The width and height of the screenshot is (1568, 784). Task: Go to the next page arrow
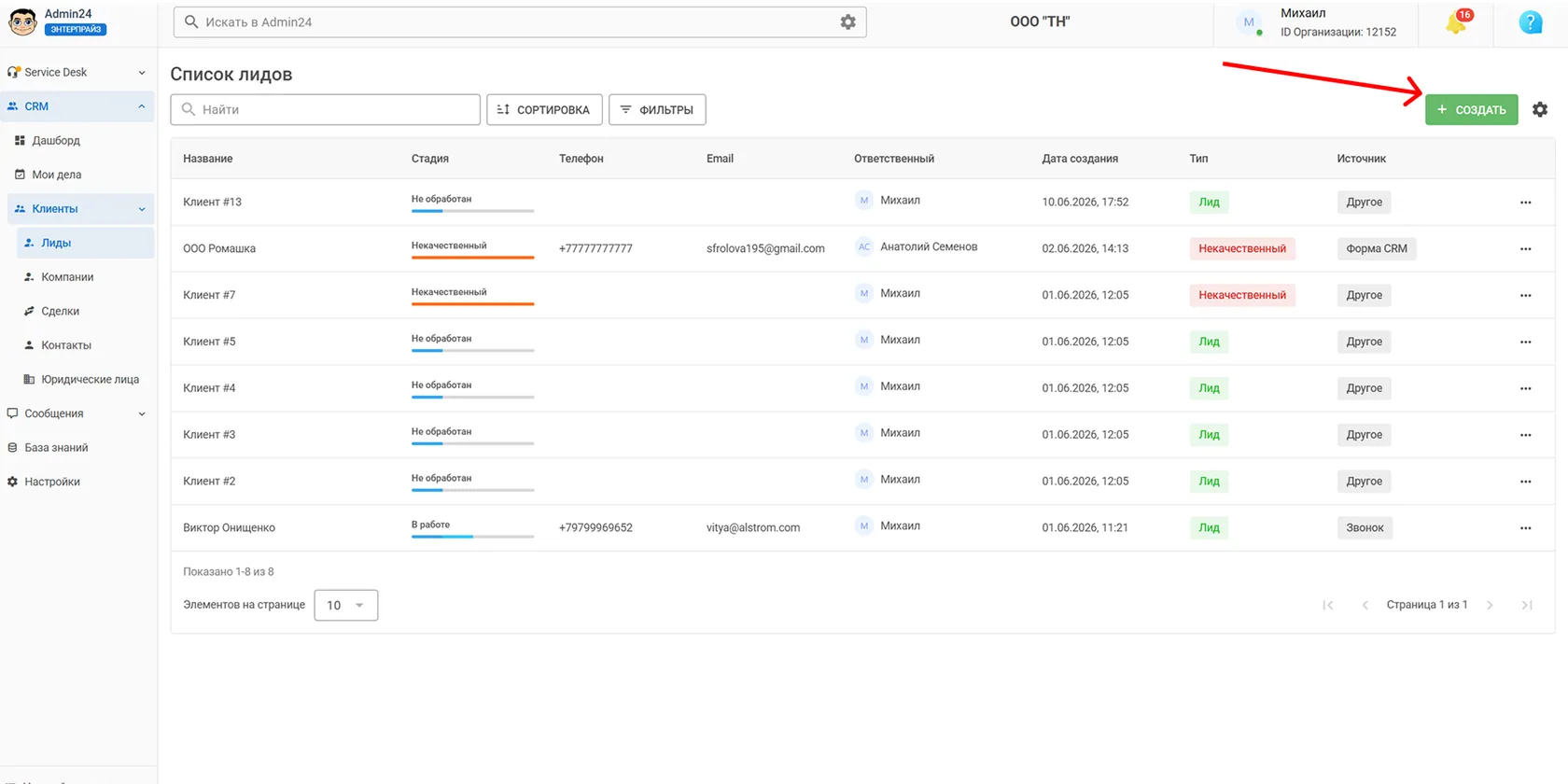(x=1490, y=605)
